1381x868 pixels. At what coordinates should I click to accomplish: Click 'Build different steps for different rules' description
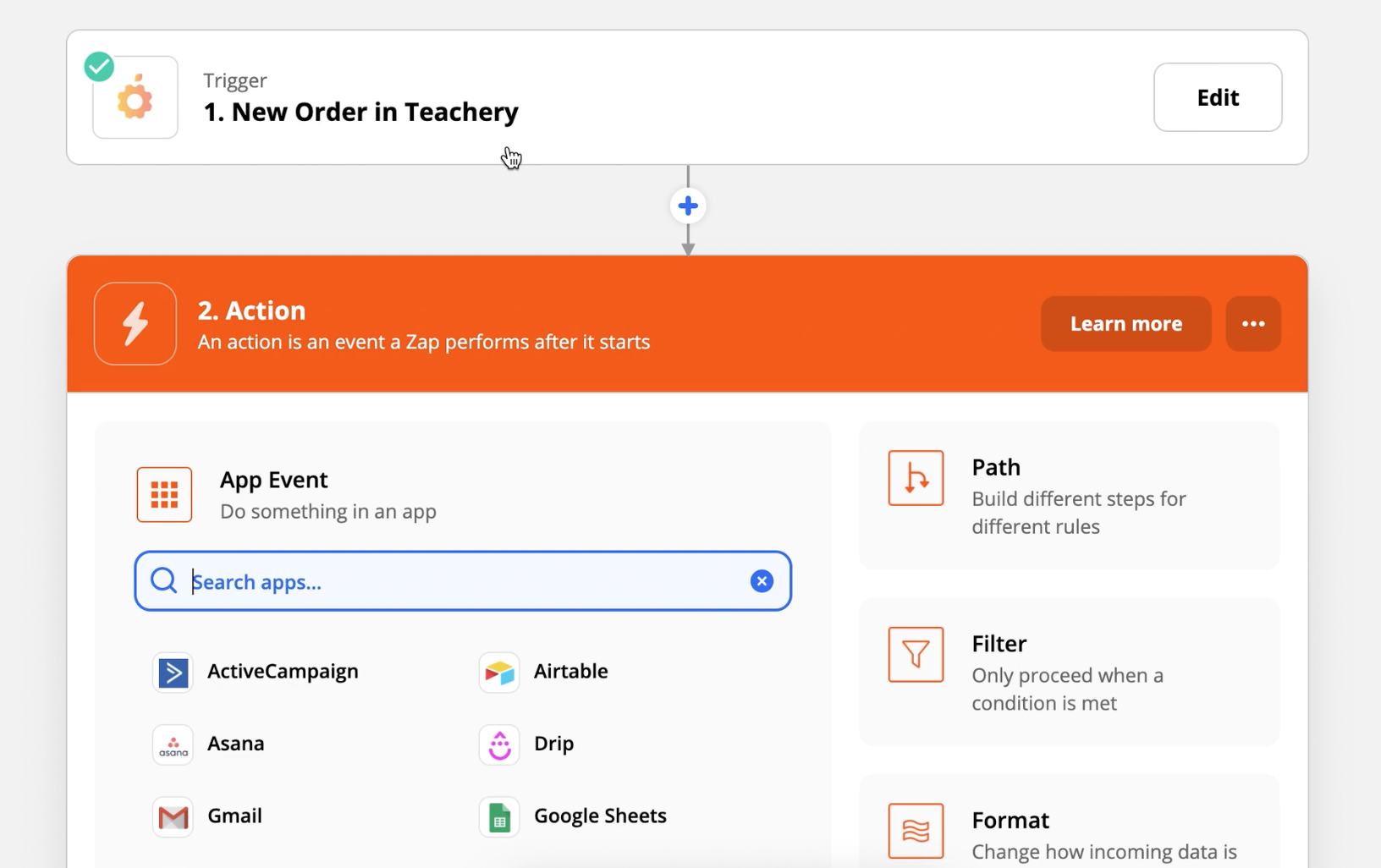point(1079,513)
